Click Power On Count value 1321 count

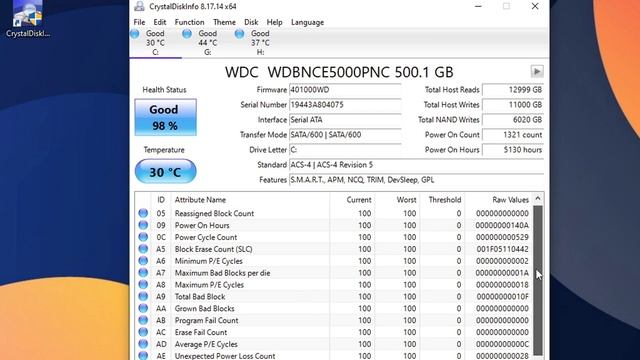[x=513, y=135]
